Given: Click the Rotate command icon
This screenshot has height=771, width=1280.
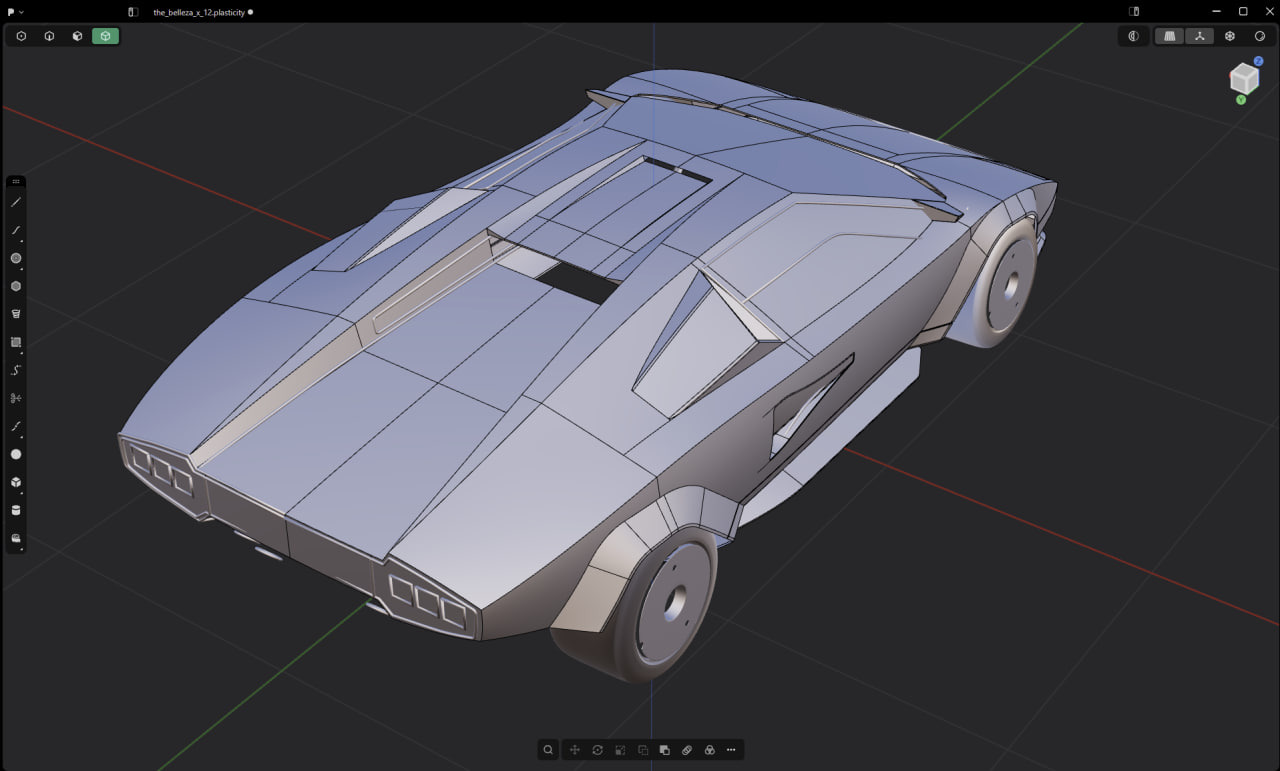Looking at the screenshot, I should (x=597, y=750).
